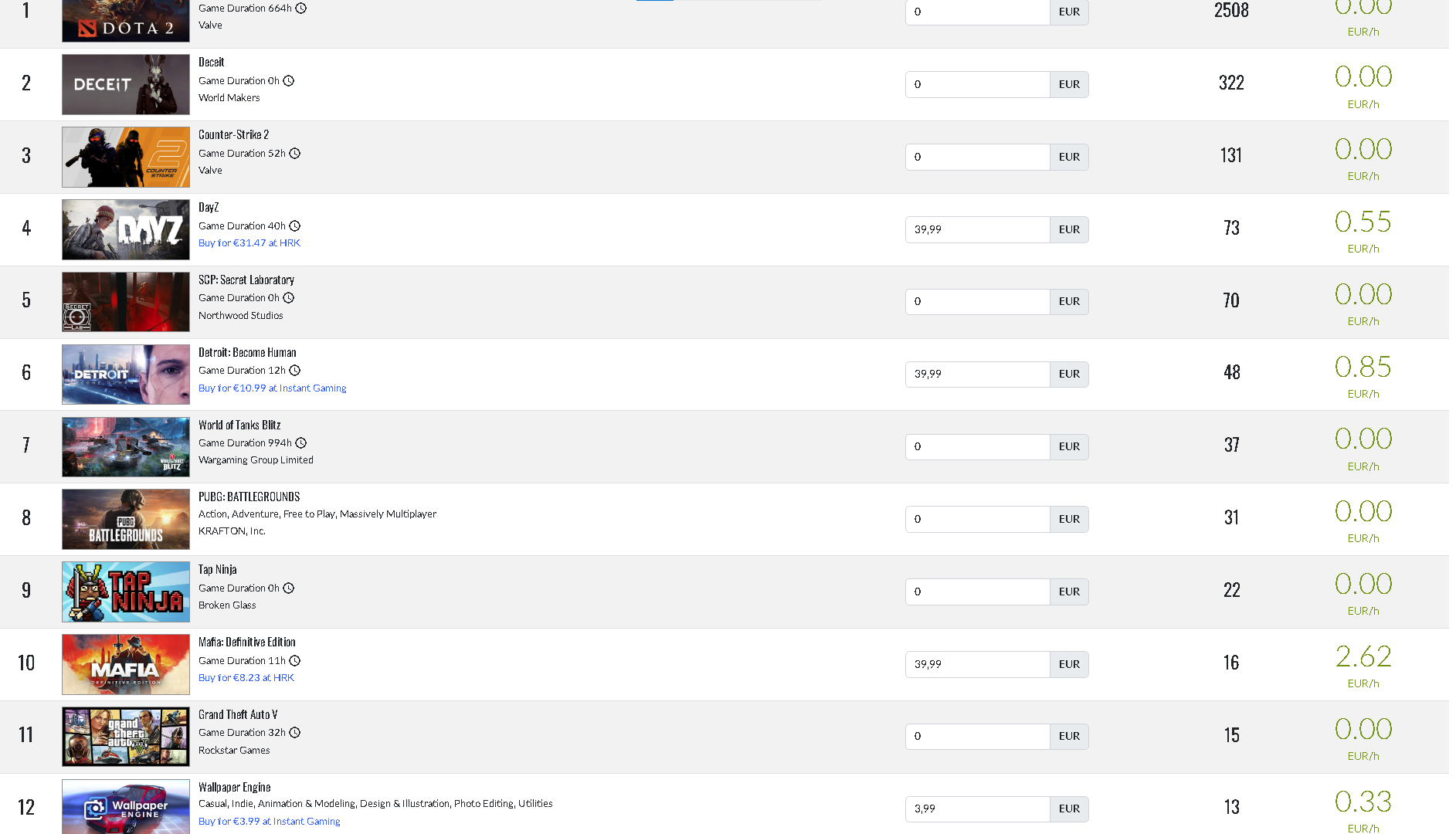This screenshot has height=834, width=1456.
Task: Focus the Detroit: Become Human price input
Action: 978,375
